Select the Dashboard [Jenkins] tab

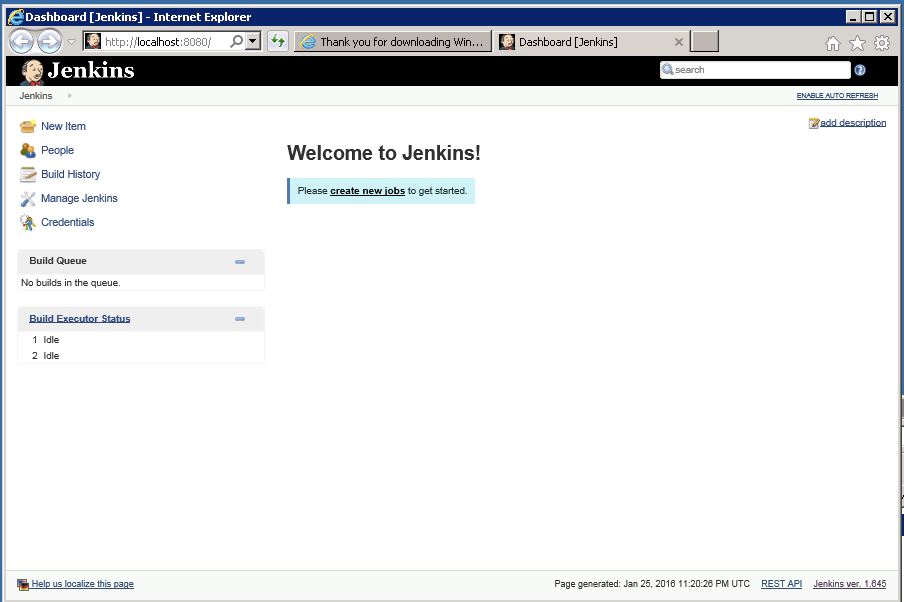click(565, 41)
